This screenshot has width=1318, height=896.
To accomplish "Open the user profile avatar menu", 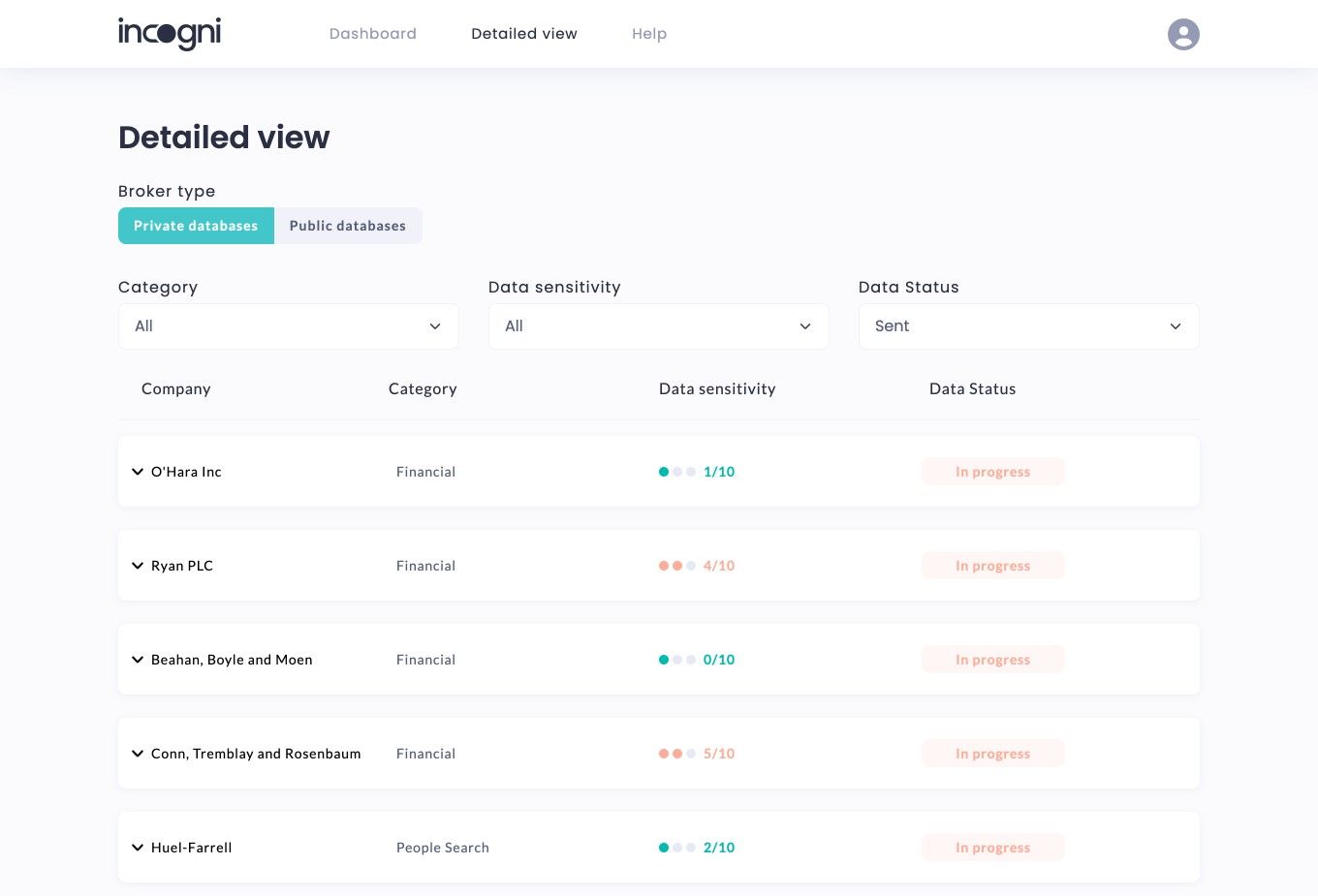I will [1183, 34].
